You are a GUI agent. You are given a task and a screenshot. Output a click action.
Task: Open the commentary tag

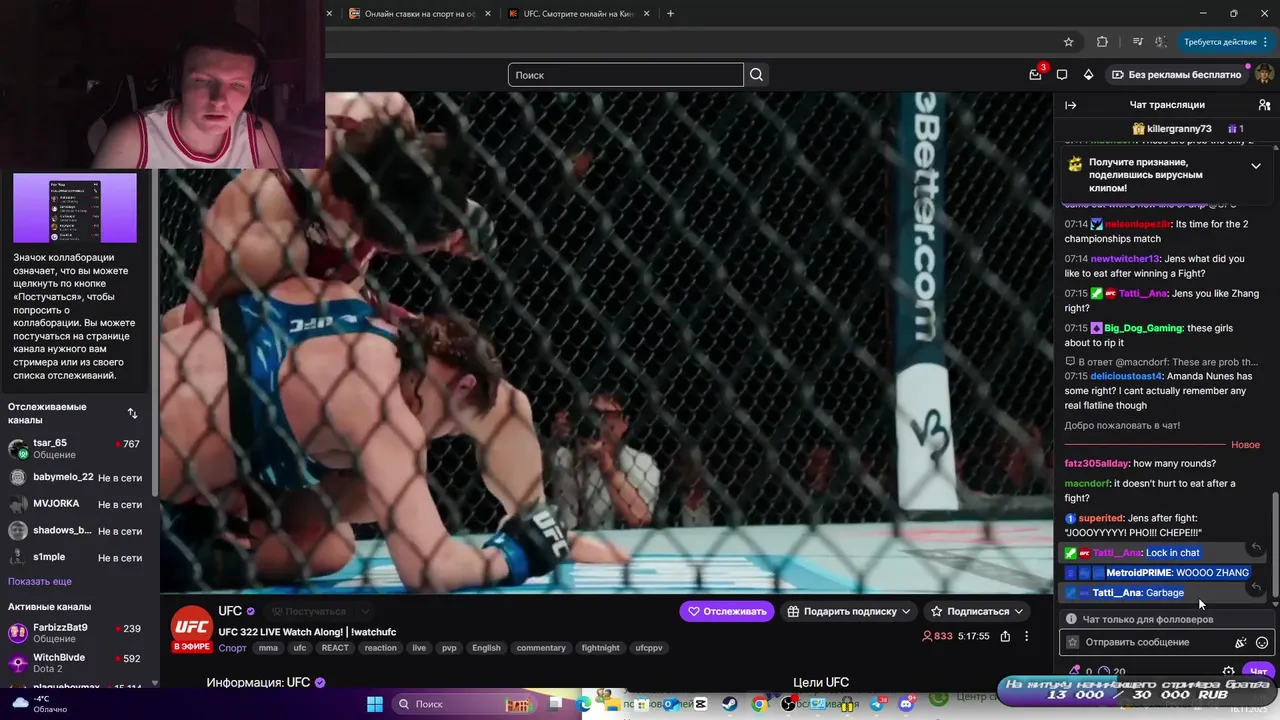pos(541,648)
